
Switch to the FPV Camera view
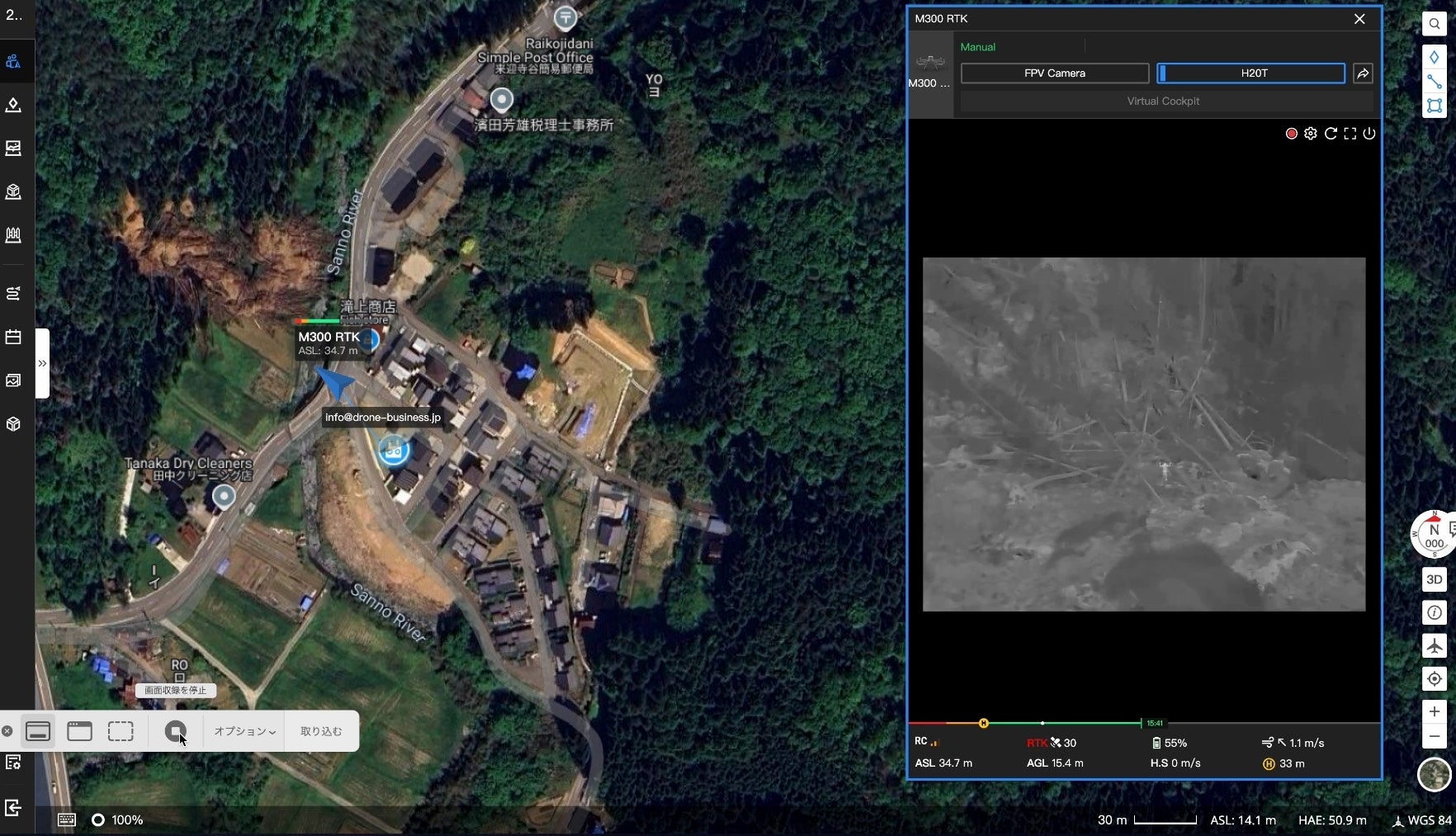point(1054,73)
